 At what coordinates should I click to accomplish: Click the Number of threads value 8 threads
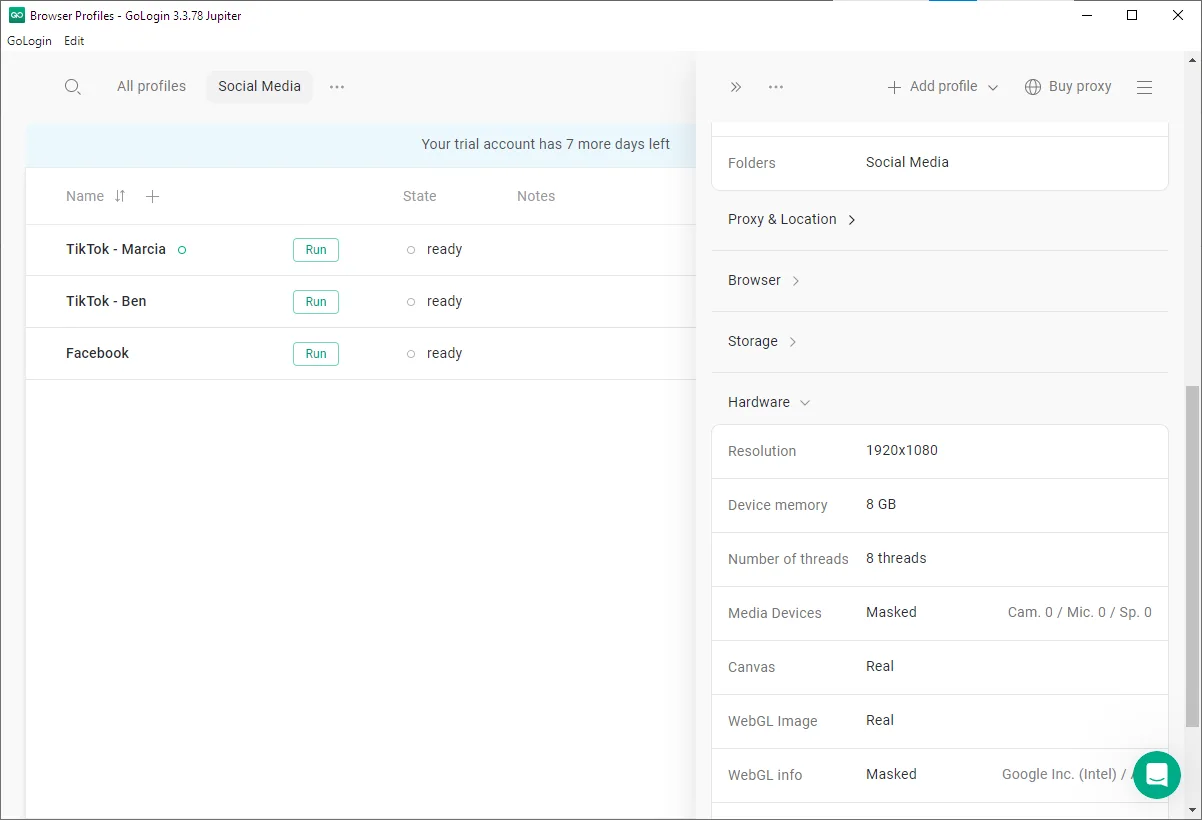(896, 559)
